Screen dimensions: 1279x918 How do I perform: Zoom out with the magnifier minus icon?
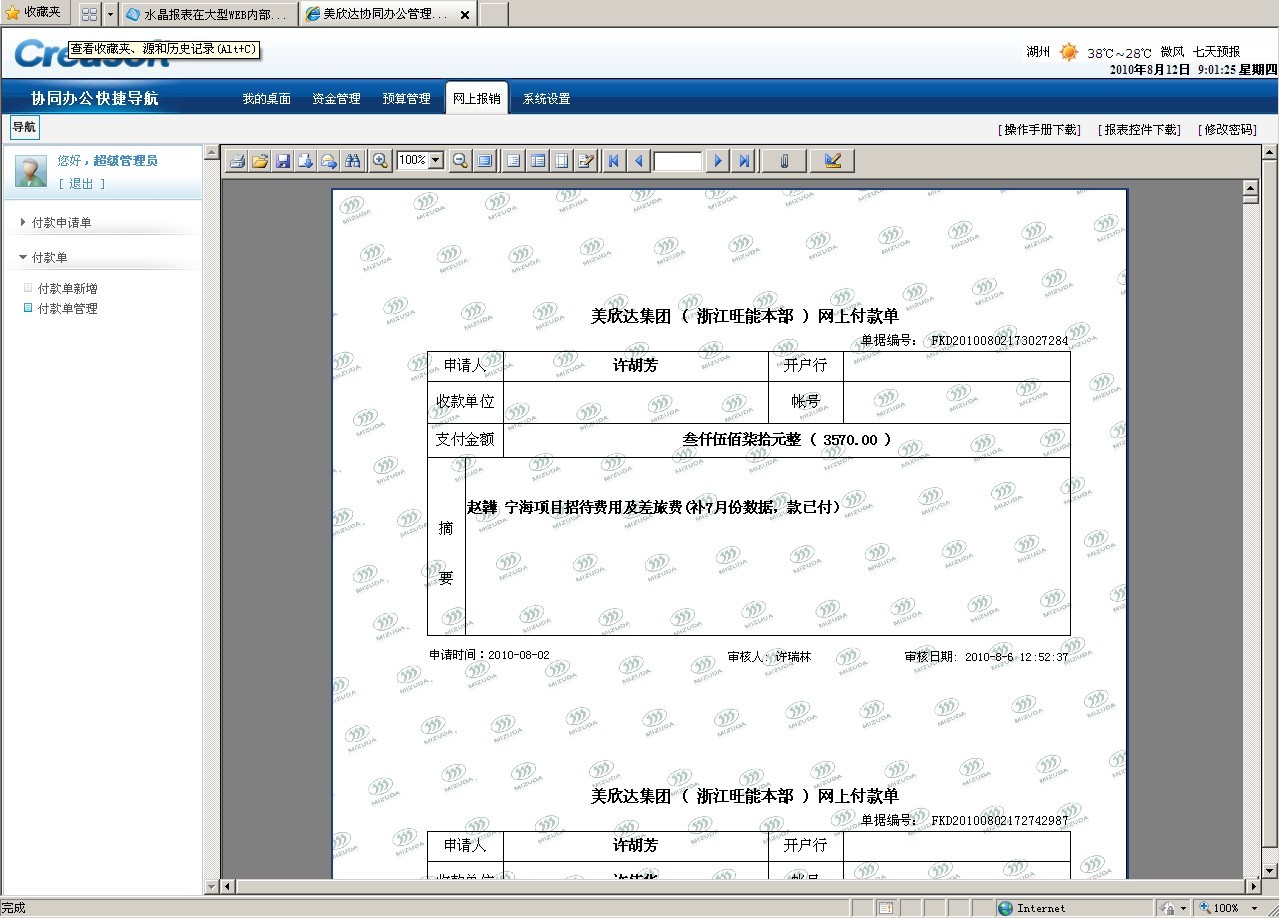pyautogui.click(x=460, y=160)
